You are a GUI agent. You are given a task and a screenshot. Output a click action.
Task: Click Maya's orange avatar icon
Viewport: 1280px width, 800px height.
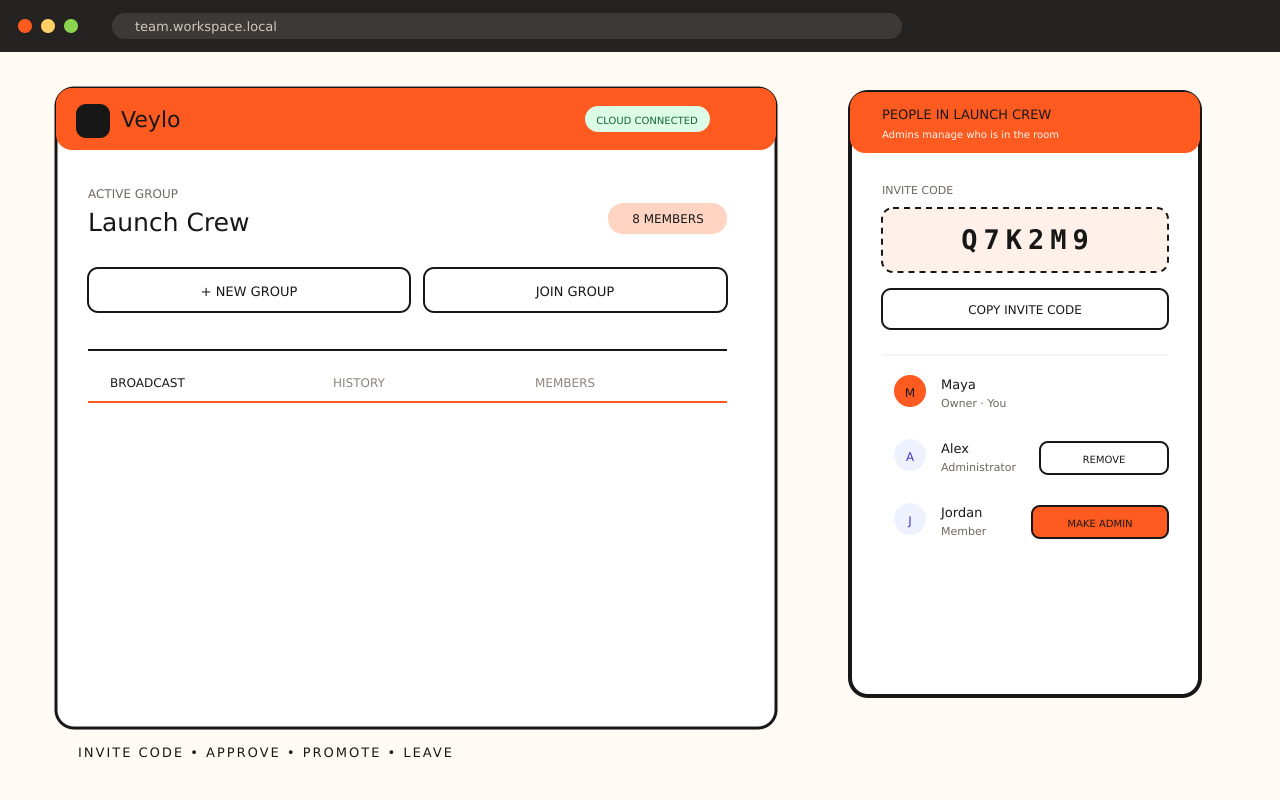910,391
